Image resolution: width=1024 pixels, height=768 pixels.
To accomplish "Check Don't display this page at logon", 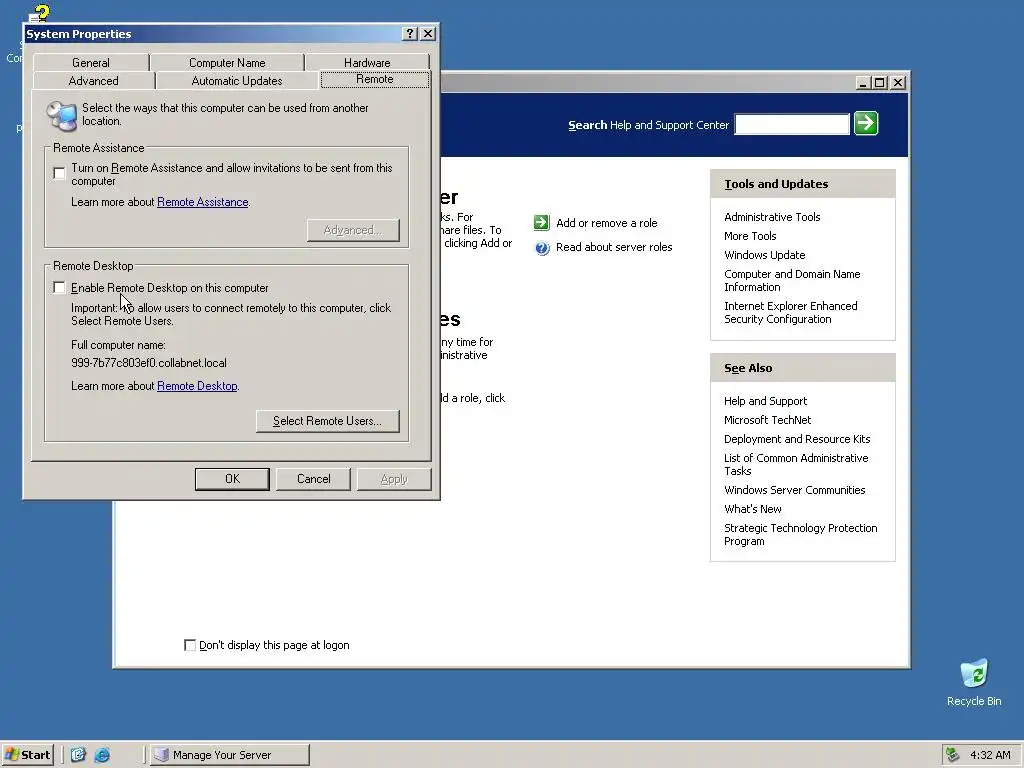I will [x=190, y=645].
